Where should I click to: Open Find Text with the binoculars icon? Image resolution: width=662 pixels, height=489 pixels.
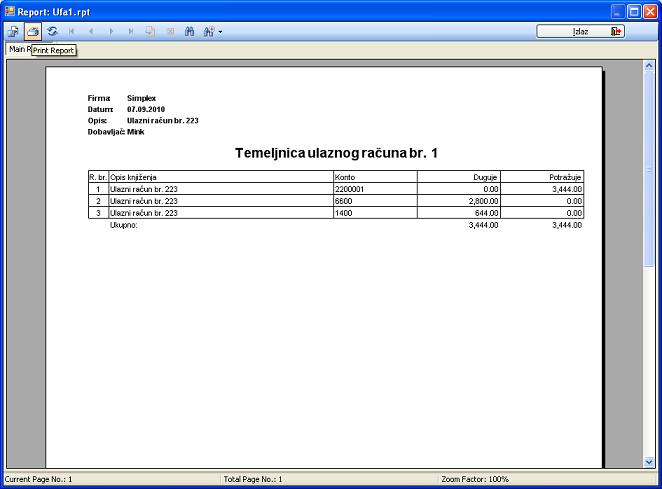pos(189,32)
